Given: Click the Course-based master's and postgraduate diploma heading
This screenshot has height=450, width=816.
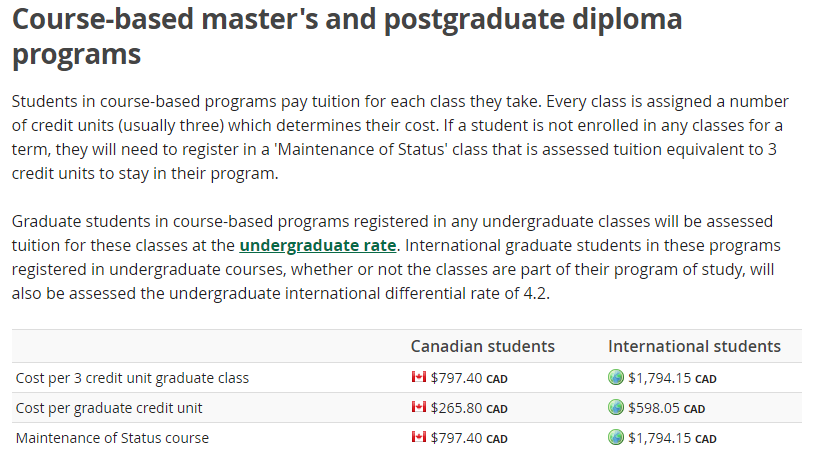Looking at the screenshot, I should tap(347, 36).
